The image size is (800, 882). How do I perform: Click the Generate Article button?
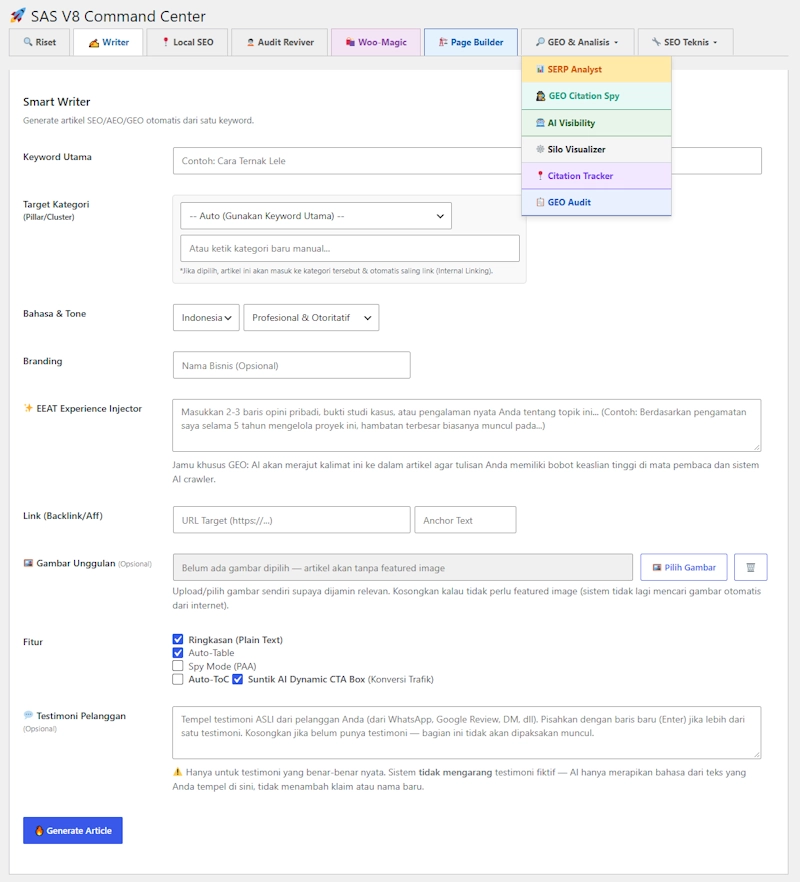(73, 830)
